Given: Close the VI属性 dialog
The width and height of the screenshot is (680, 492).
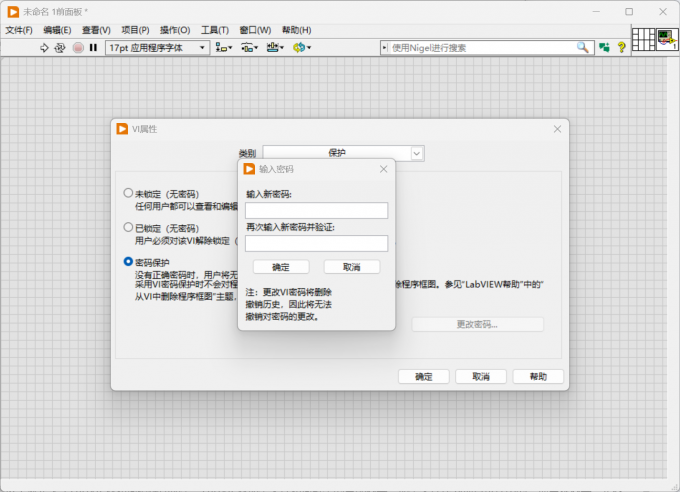Looking at the screenshot, I should click(x=557, y=129).
